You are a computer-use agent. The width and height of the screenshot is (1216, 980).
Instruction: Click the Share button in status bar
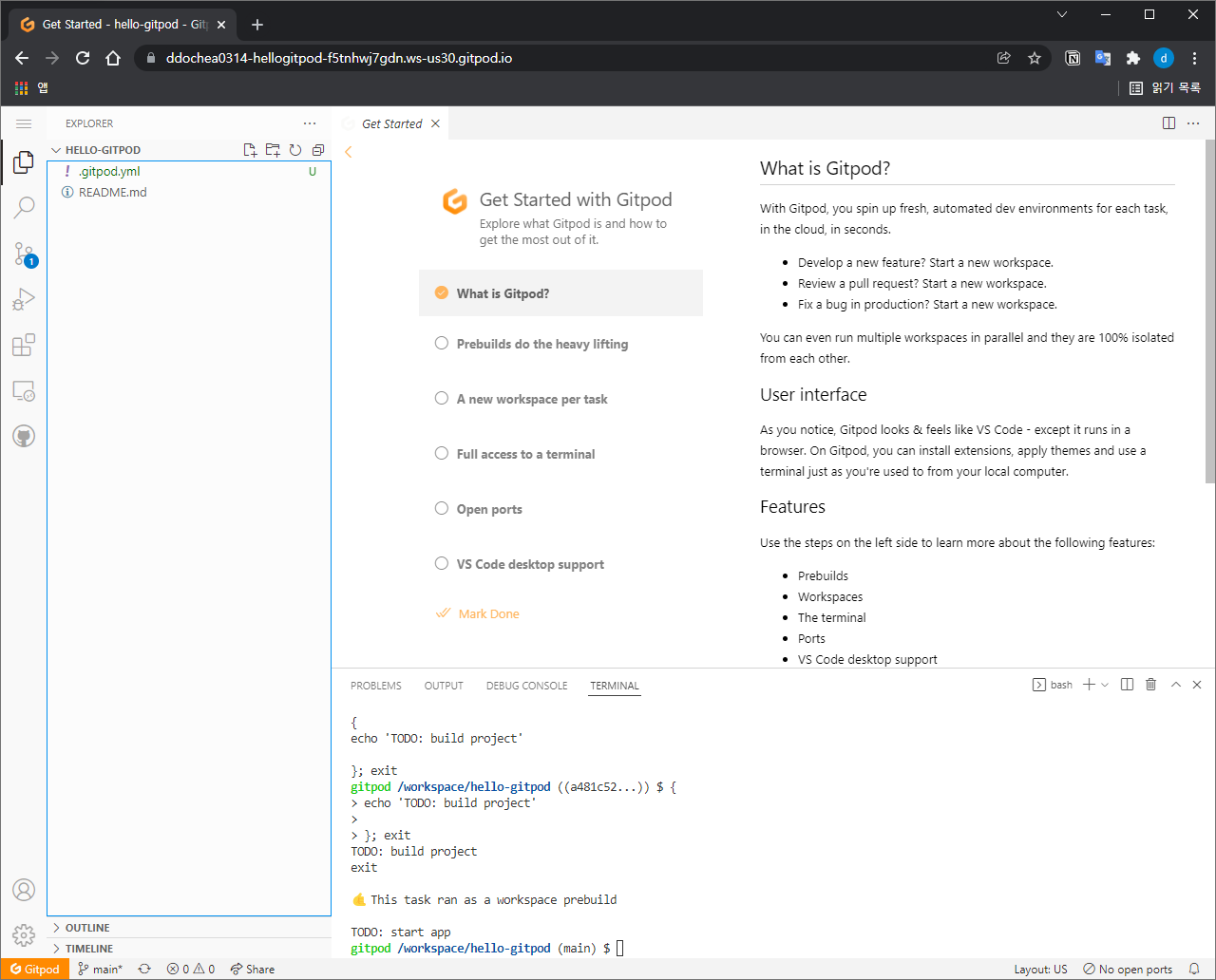coord(253,970)
